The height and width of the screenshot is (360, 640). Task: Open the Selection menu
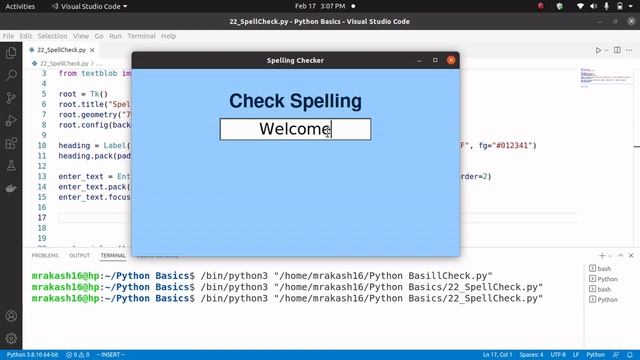tap(52, 36)
